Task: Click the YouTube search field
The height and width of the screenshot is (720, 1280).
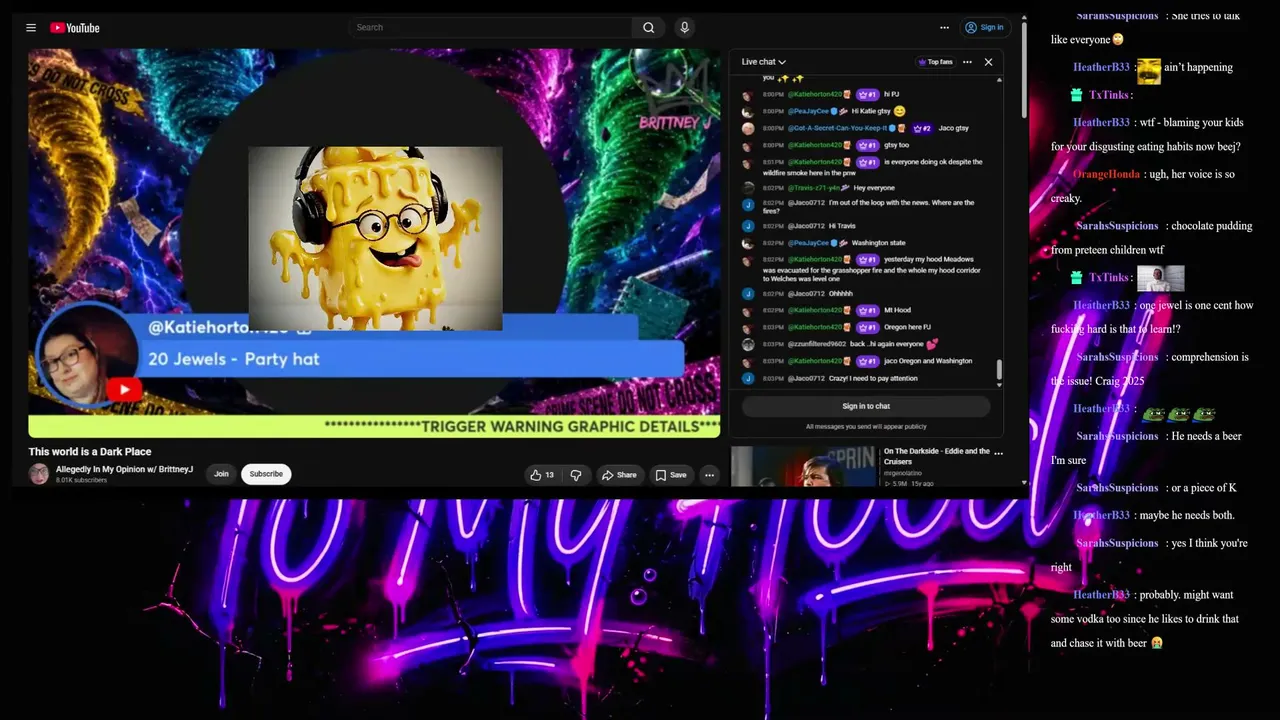Action: [x=490, y=28]
